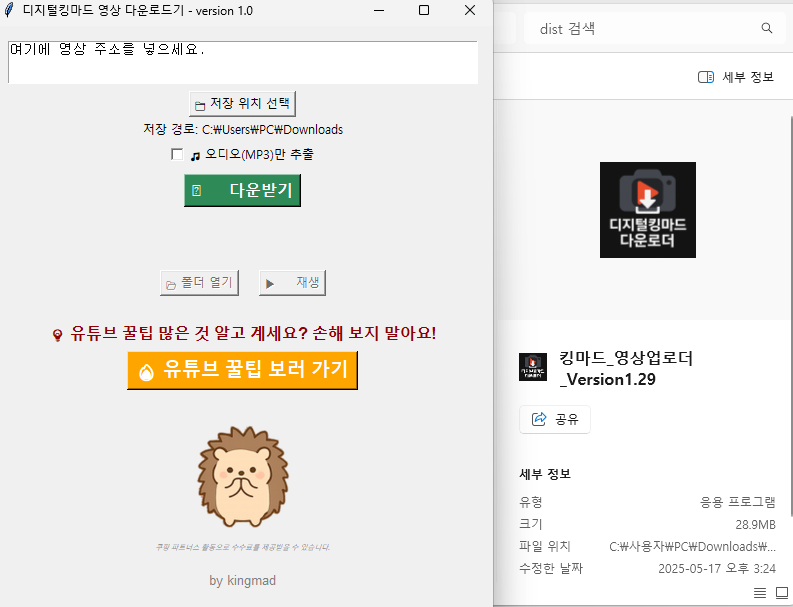Click the file name 킹마드_영상업로더_Version1.29
Image resolution: width=793 pixels, height=607 pixels.
click(626, 369)
